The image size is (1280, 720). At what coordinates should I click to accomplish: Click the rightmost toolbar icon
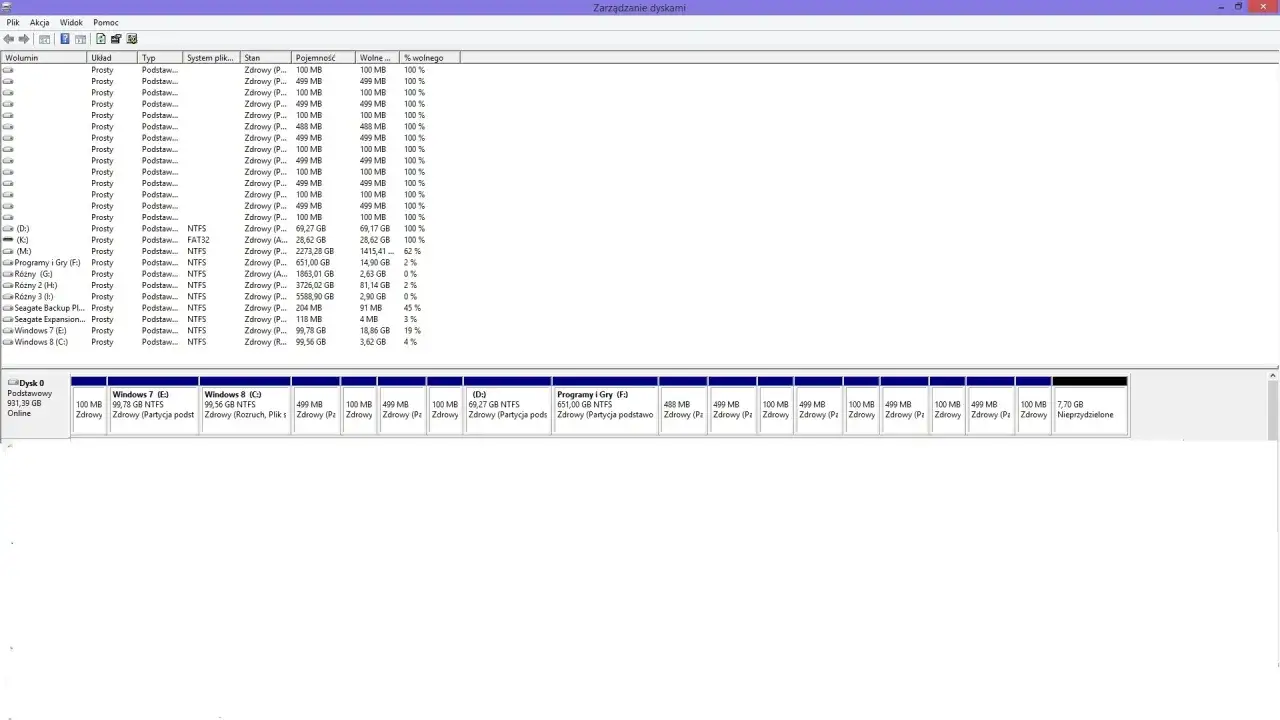coord(132,39)
